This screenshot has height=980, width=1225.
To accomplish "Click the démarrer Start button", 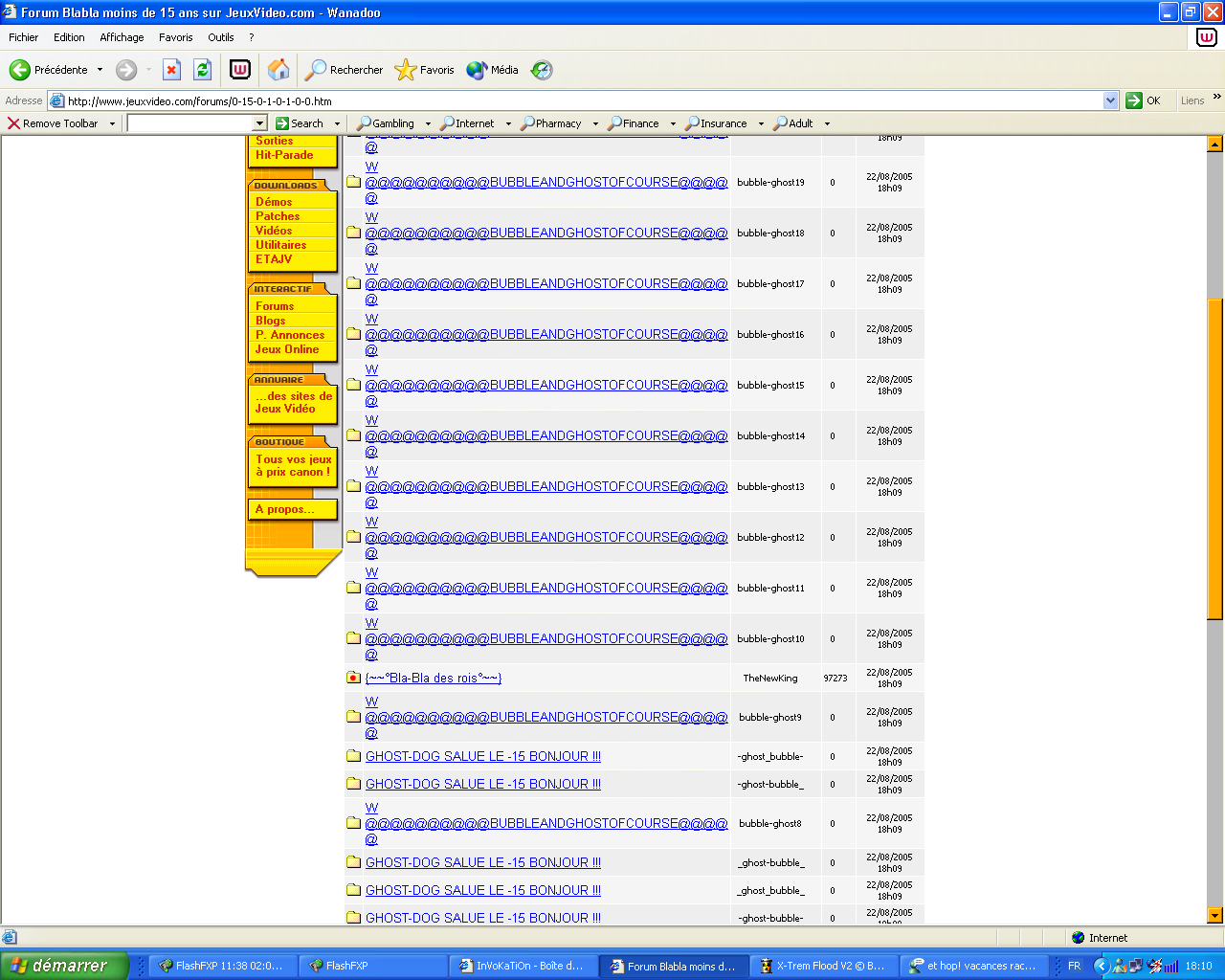I will [x=63, y=966].
